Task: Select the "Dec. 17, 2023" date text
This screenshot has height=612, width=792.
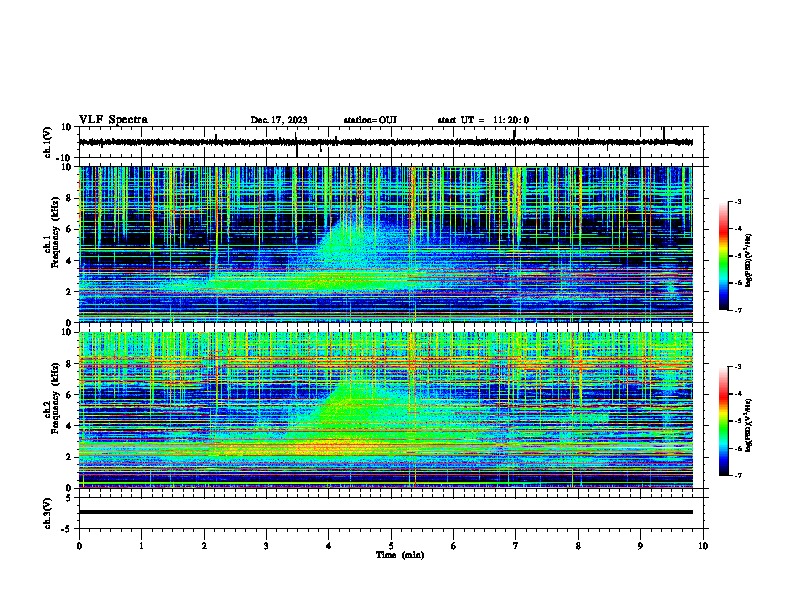Action: point(279,120)
